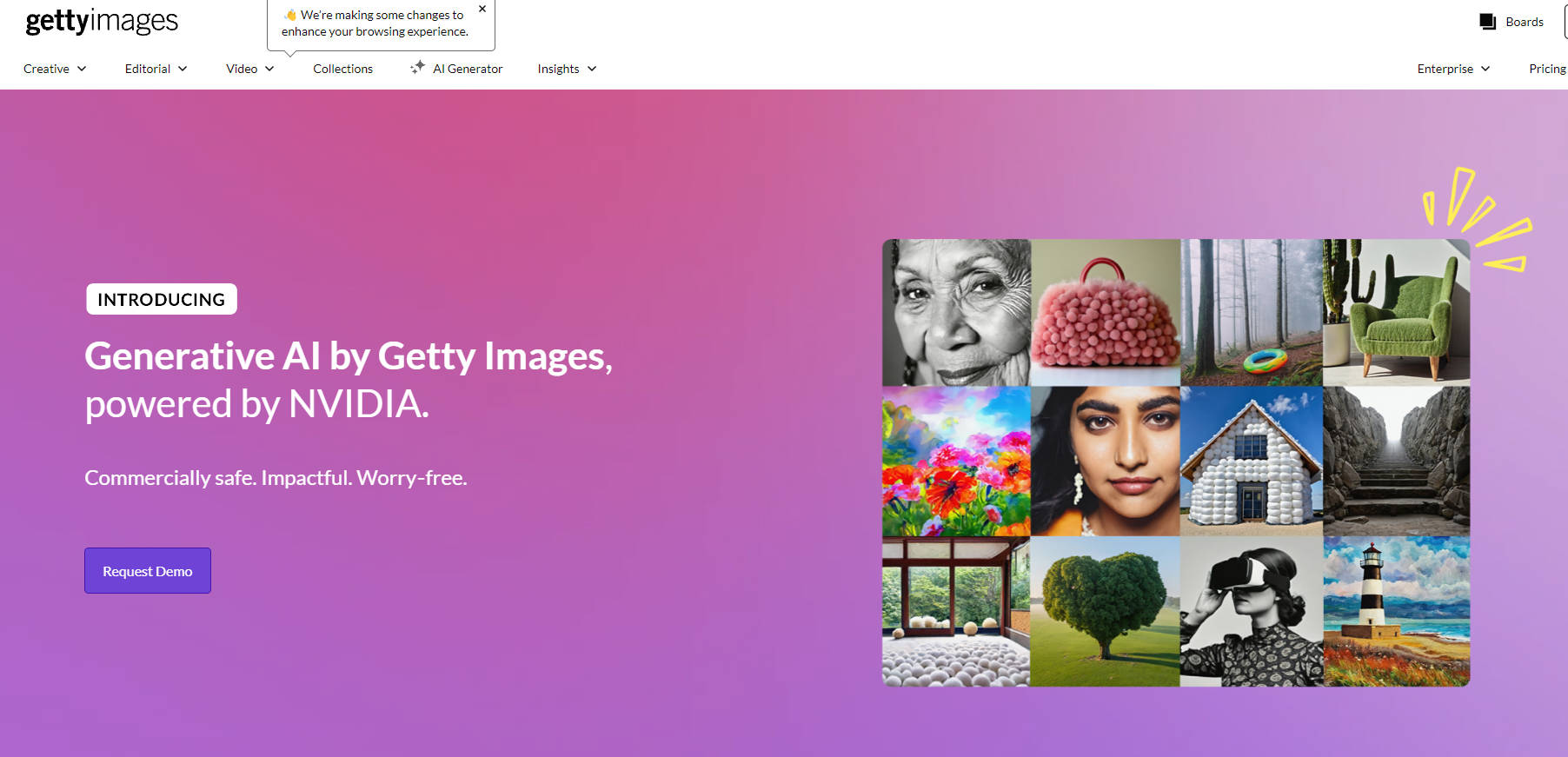Expand the Editorial dropdown menu

click(x=156, y=69)
